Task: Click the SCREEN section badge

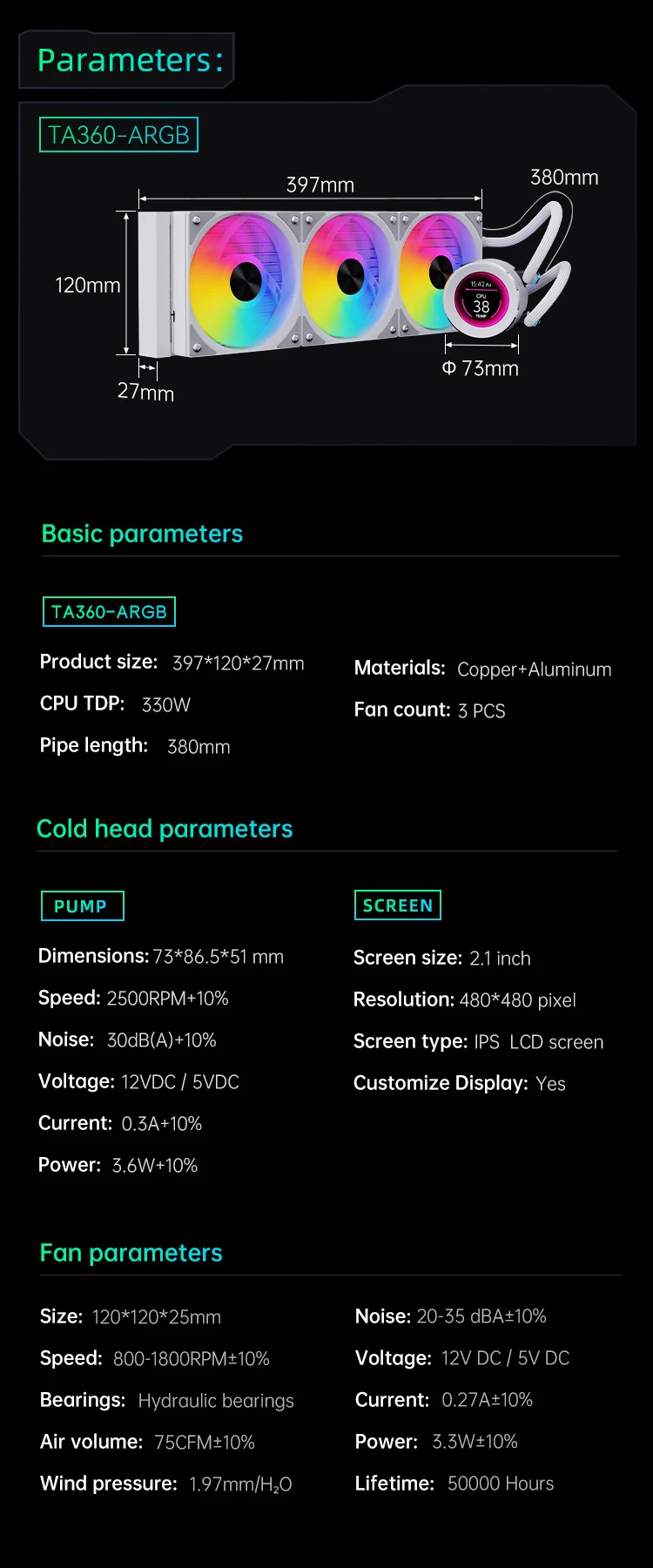Action: [398, 905]
